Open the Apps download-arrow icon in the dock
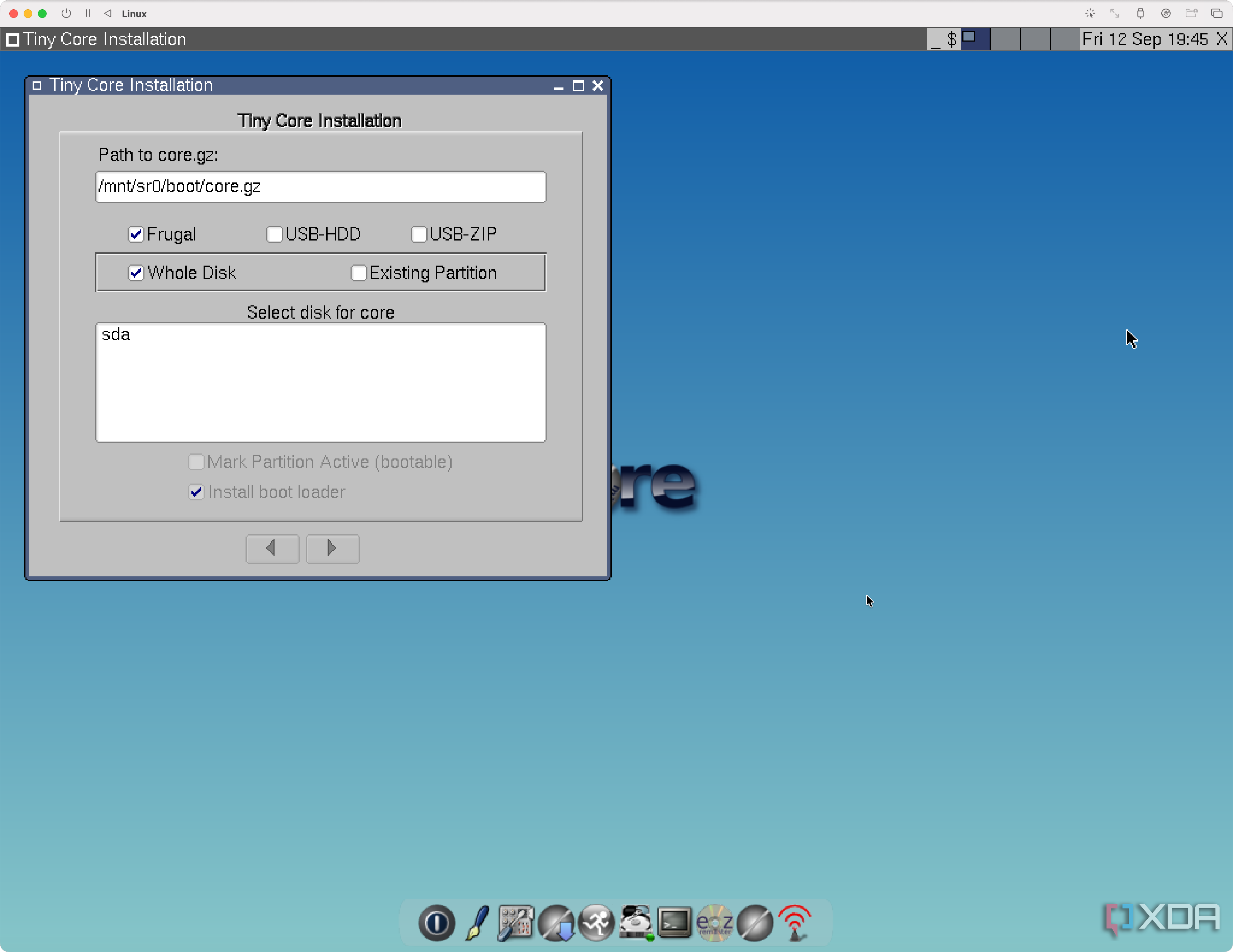The width and height of the screenshot is (1233, 952). pyautogui.click(x=556, y=923)
